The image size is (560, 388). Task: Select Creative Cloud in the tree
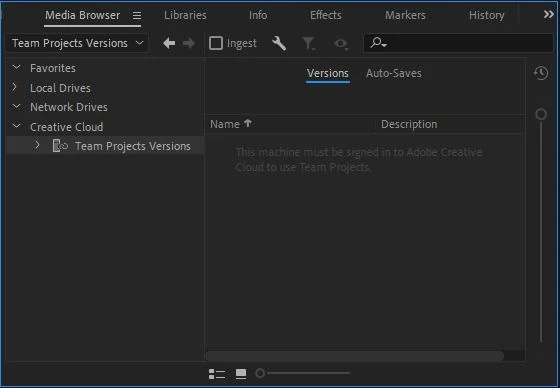point(66,127)
